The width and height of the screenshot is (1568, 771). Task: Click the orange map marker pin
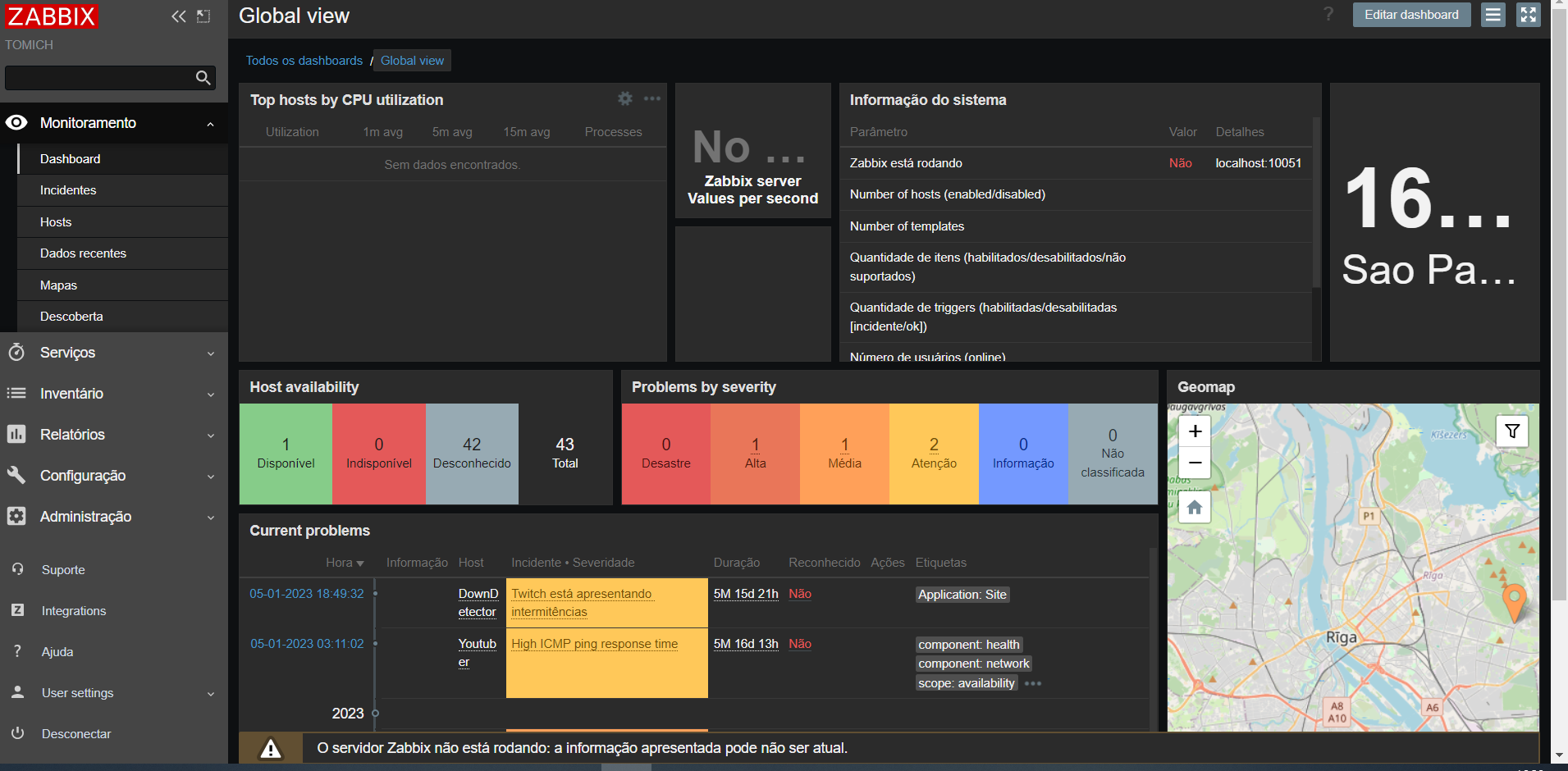coord(1514,603)
